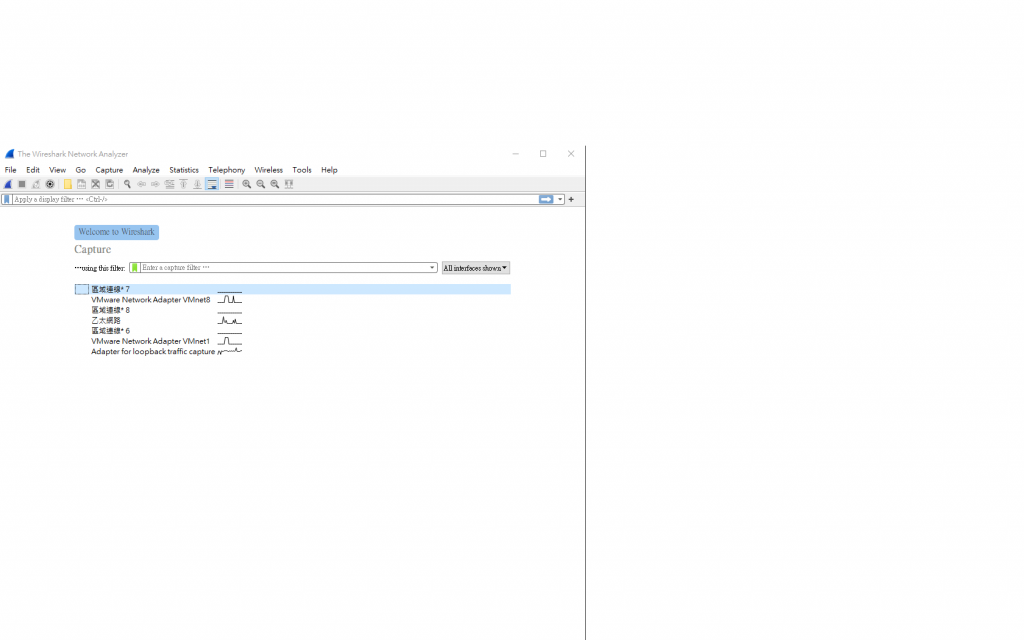Open the display filter history dropdown arrow
This screenshot has height=640, width=1024.
pos(560,200)
